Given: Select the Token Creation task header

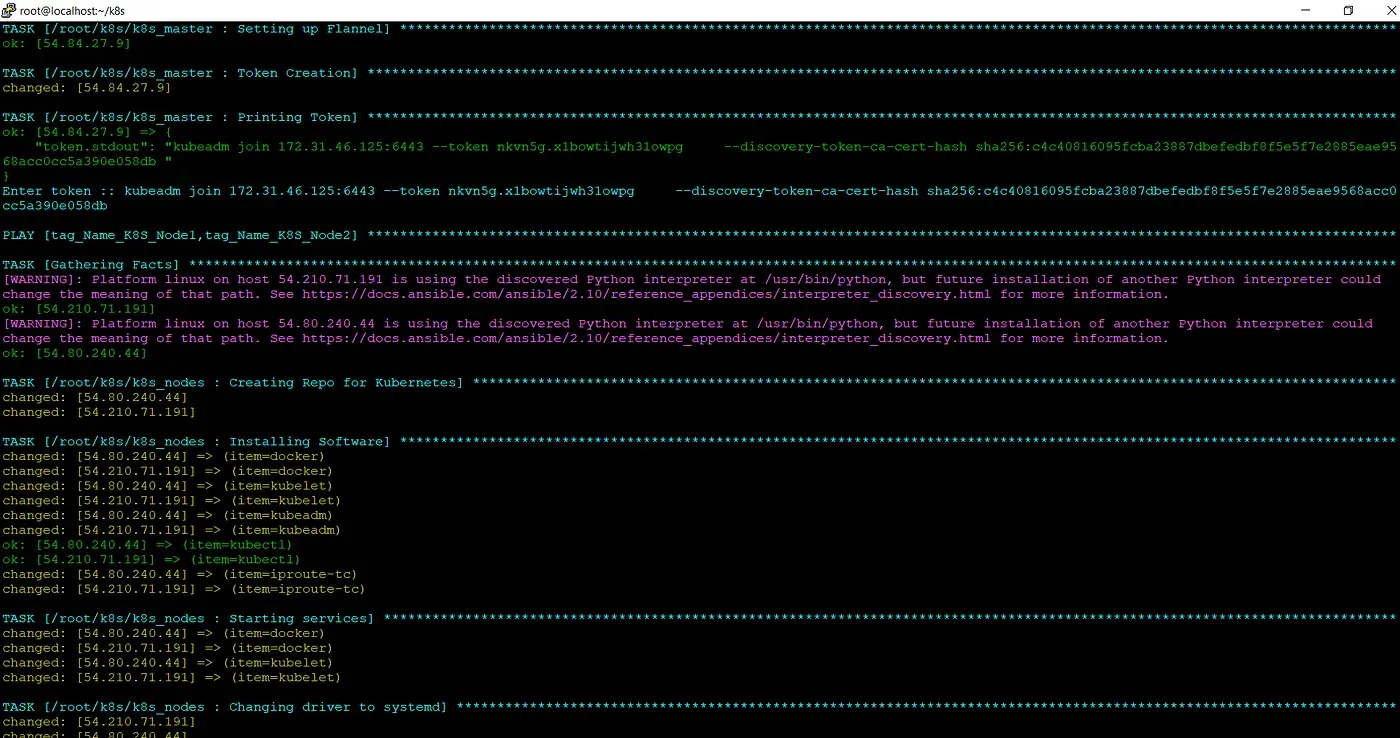Looking at the screenshot, I should (700, 73).
